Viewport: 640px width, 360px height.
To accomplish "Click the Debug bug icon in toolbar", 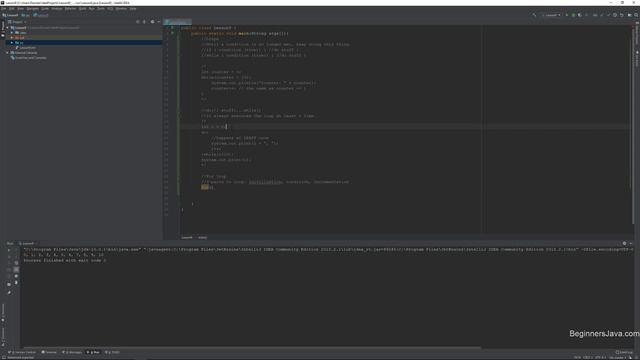I will pos(573,15).
